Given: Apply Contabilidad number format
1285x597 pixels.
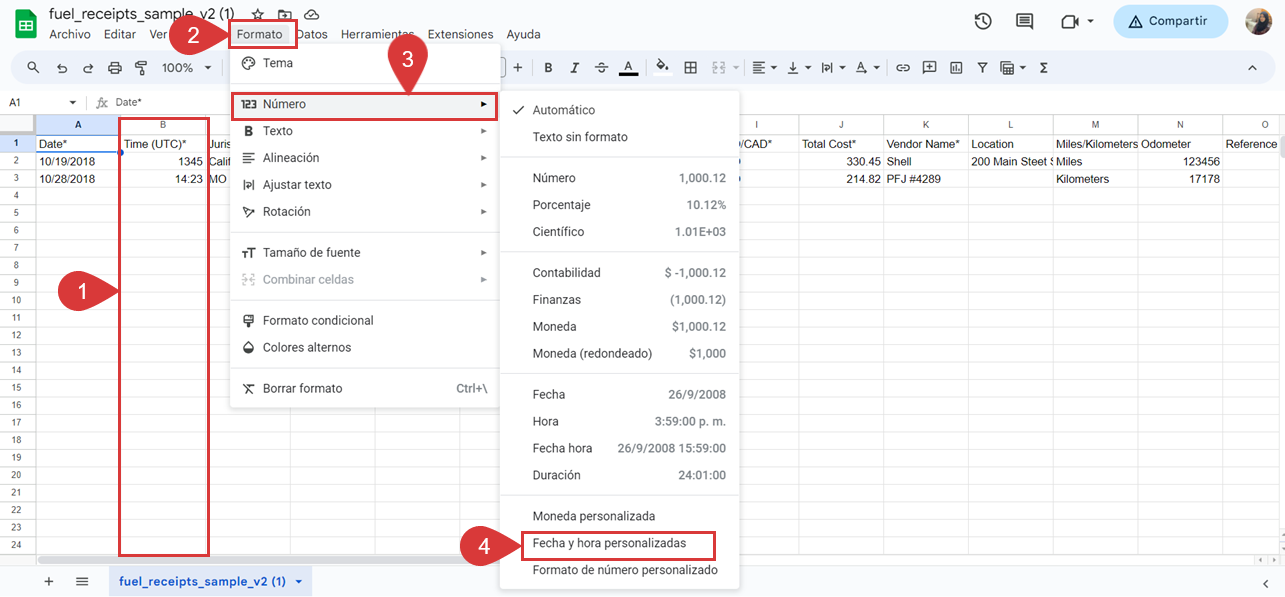Looking at the screenshot, I should 619,273.
